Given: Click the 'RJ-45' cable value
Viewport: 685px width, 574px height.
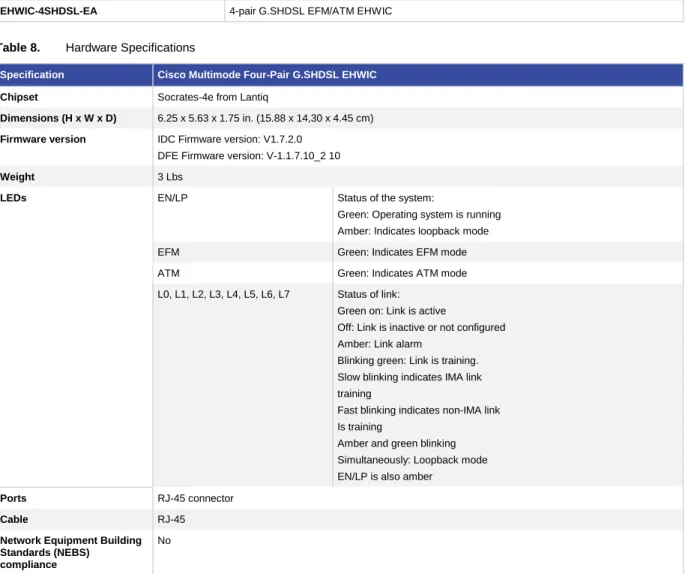Looking at the screenshot, I should tap(171, 519).
